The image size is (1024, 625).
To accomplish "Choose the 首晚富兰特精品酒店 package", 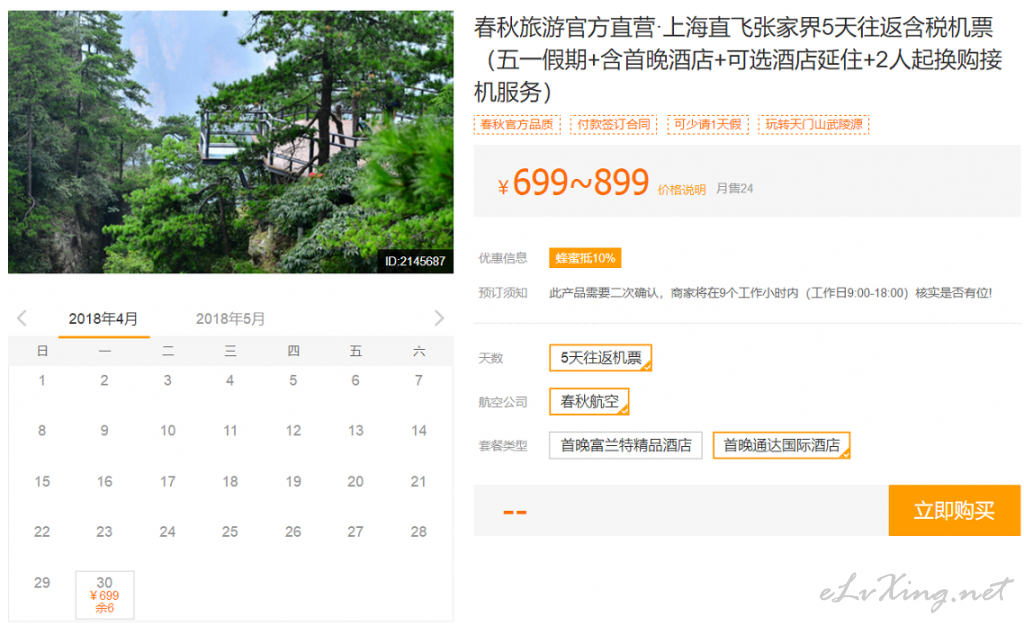I will (x=626, y=445).
